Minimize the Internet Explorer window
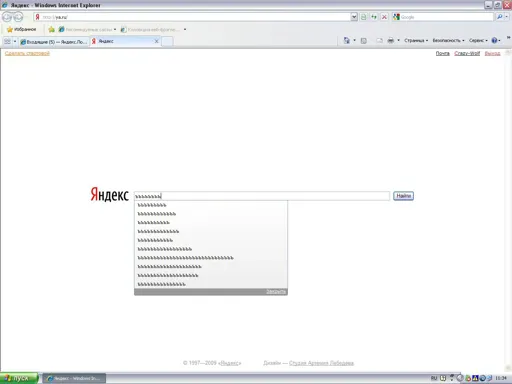 488,5
